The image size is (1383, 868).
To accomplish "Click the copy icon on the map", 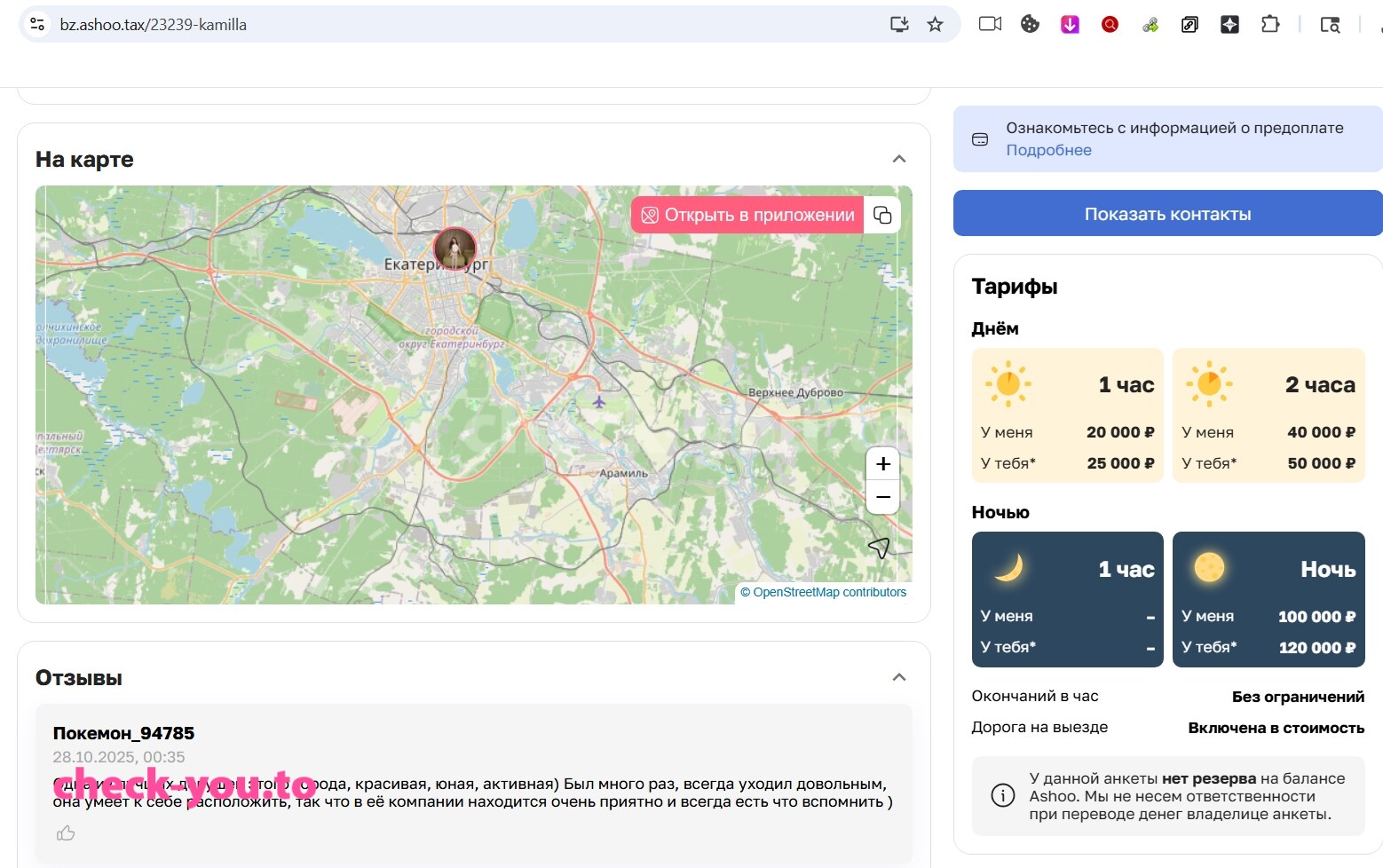I will pos(882,215).
